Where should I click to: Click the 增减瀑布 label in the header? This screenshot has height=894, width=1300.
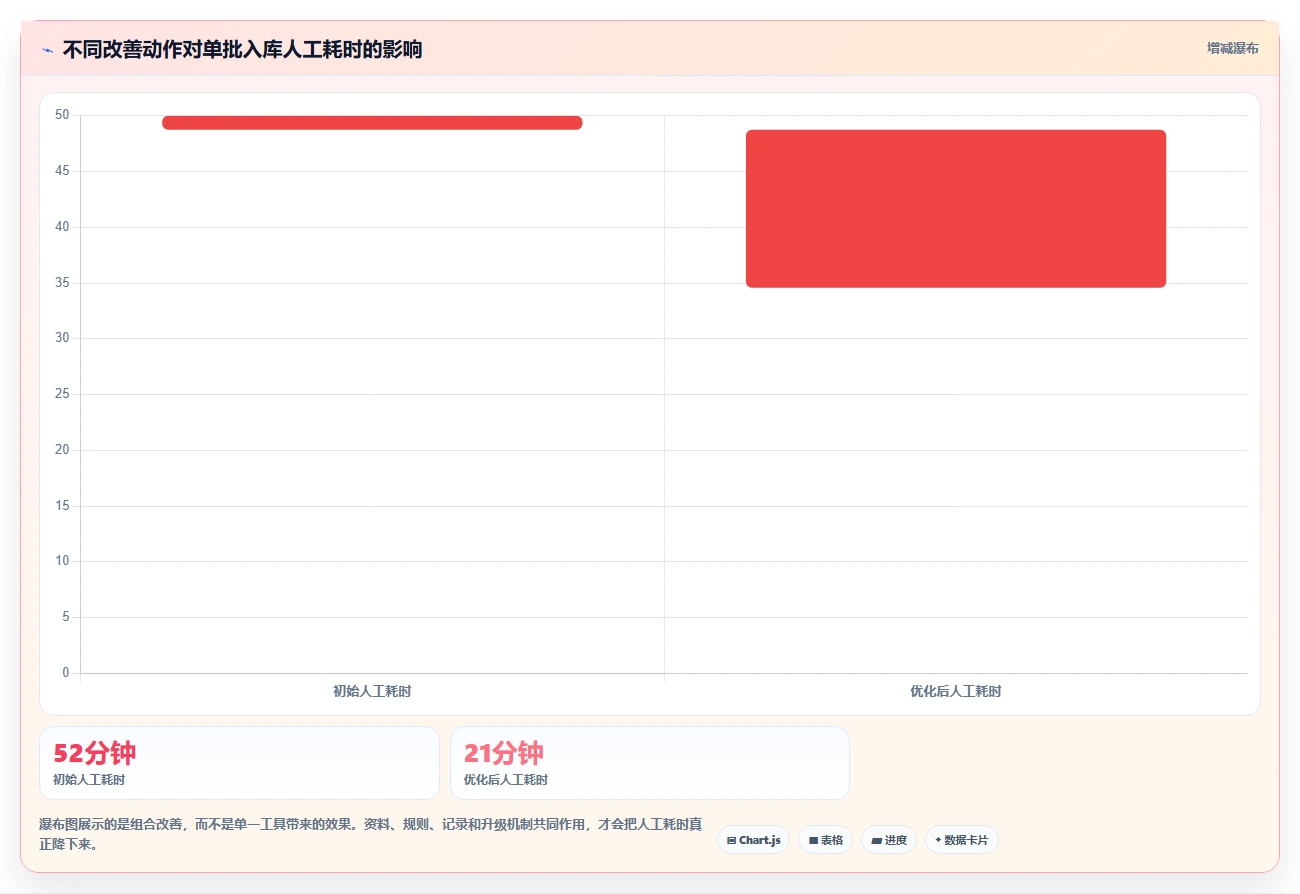[x=1232, y=48]
